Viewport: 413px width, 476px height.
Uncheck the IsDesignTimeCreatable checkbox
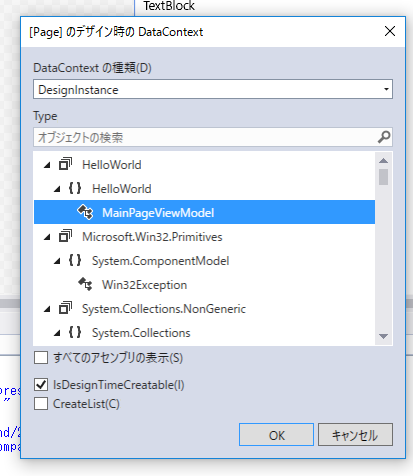(41, 384)
